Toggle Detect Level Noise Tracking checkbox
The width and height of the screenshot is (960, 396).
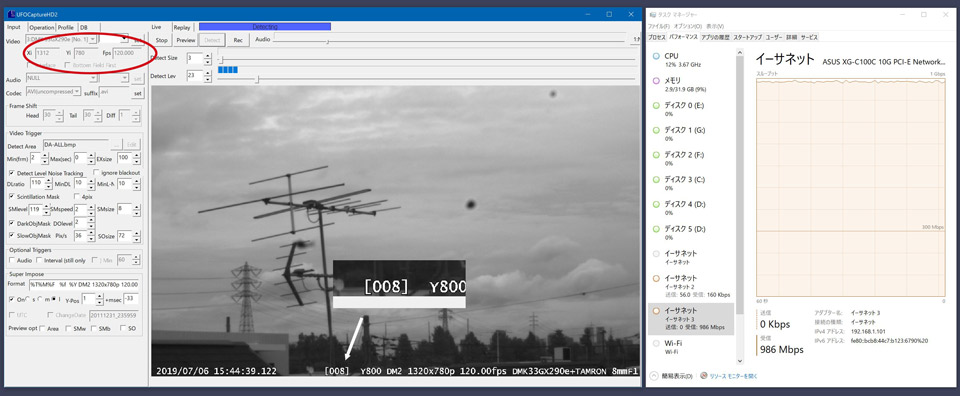[x=12, y=173]
